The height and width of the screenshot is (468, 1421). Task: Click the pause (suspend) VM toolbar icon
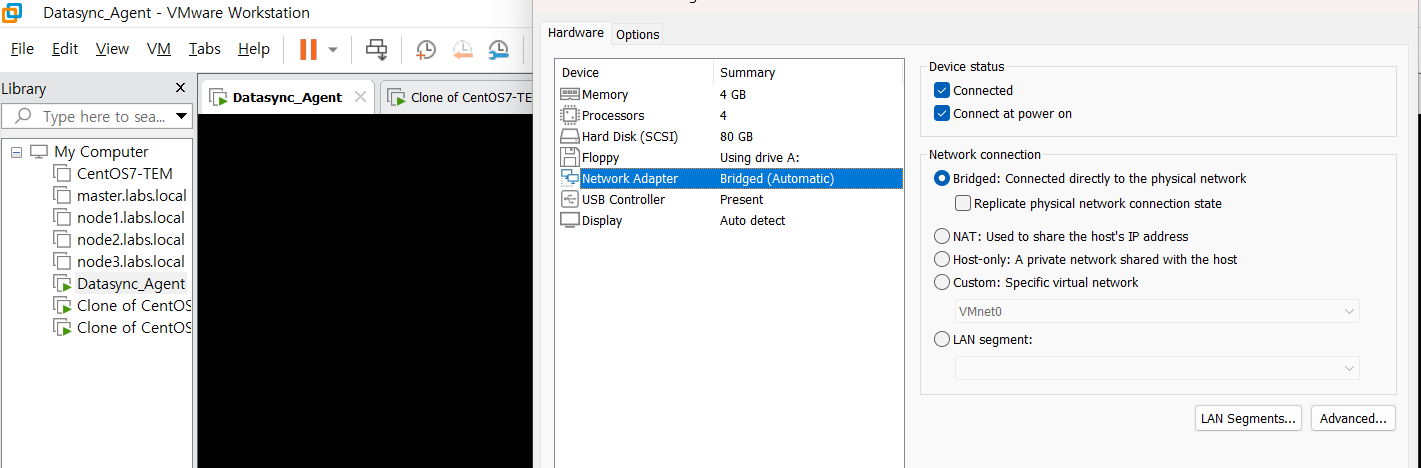308,49
